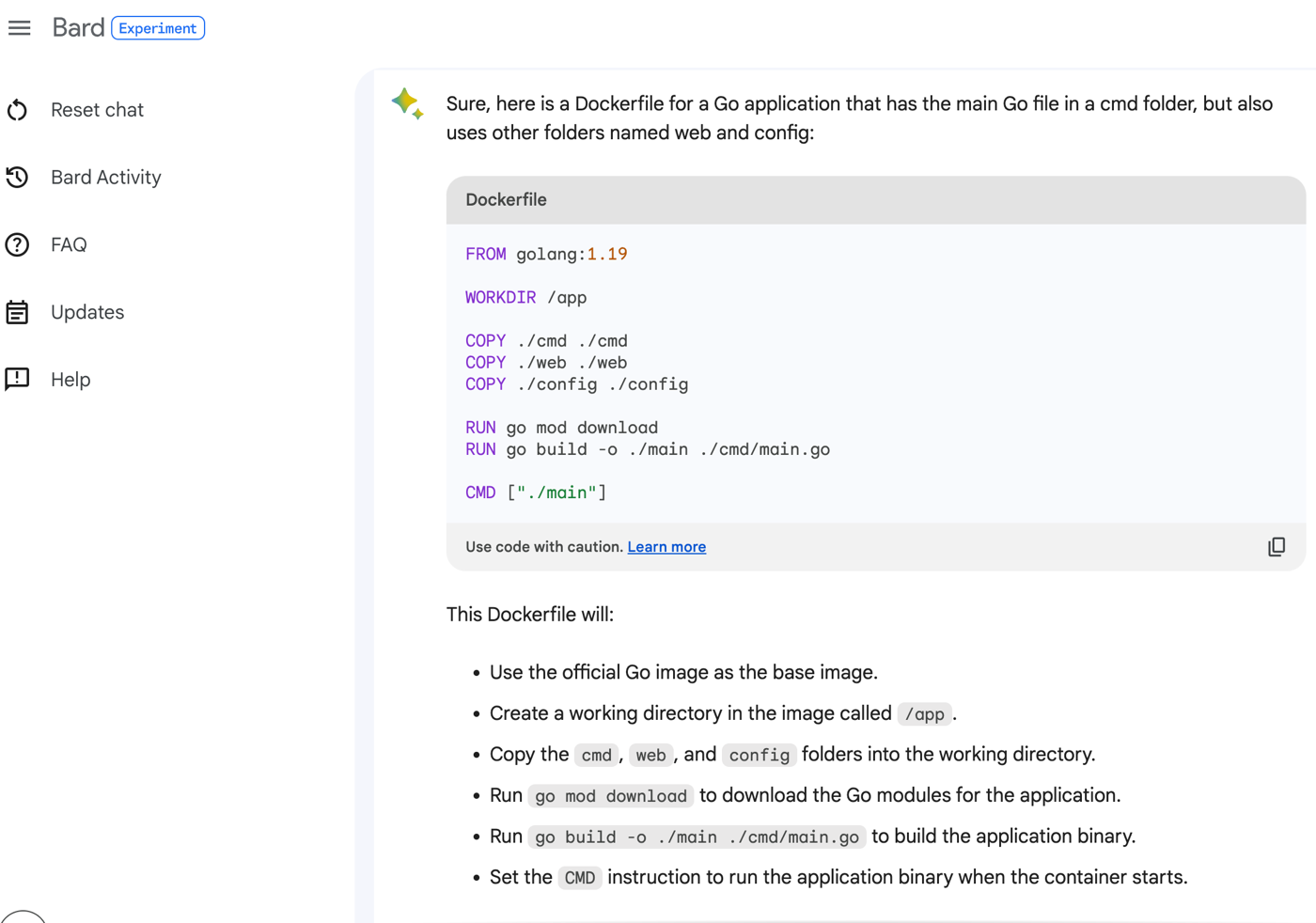Image resolution: width=1316 pixels, height=923 pixels.
Task: Copy the Dockerfile code using copy icon
Action: click(1276, 547)
